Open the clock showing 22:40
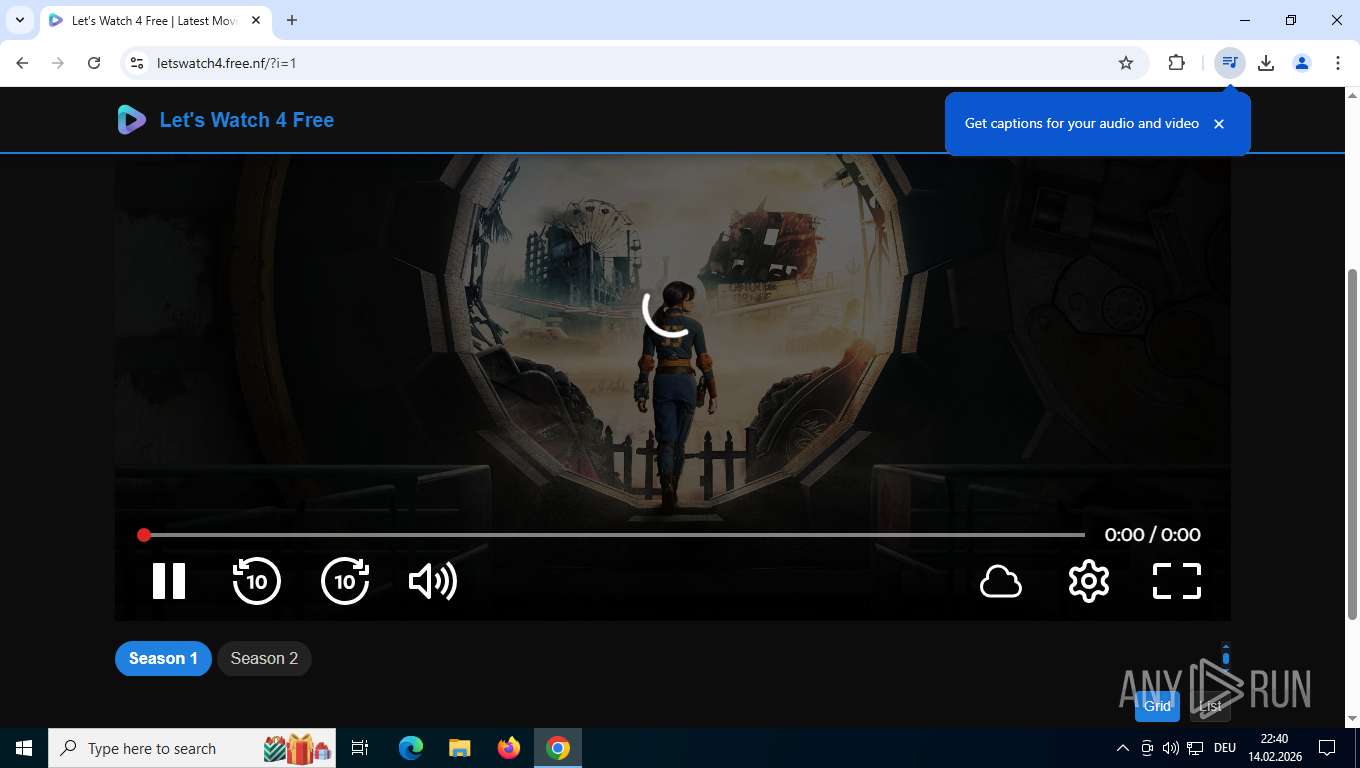The width and height of the screenshot is (1360, 768). click(1274, 748)
